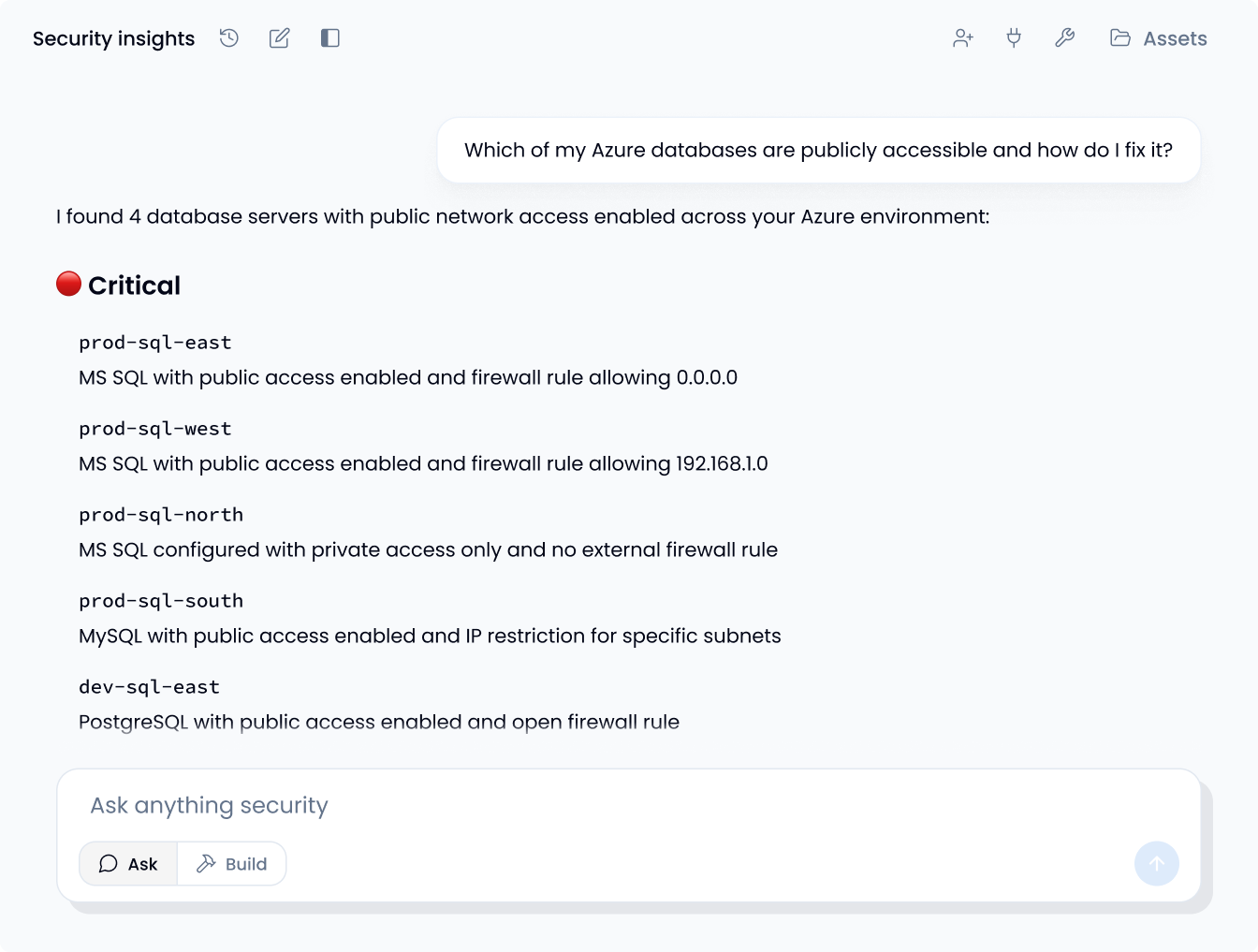Click the Critical section heading

pyautogui.click(x=134, y=286)
